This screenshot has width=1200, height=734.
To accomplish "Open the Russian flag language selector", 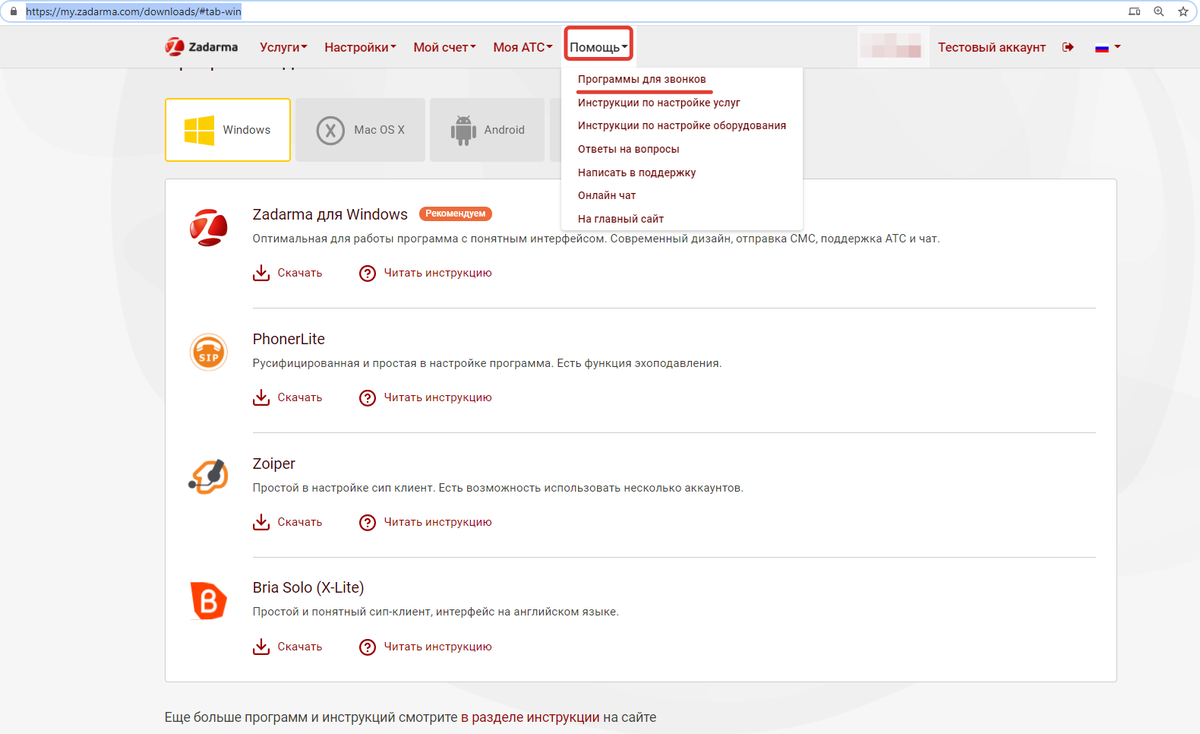I will click(x=1108, y=47).
